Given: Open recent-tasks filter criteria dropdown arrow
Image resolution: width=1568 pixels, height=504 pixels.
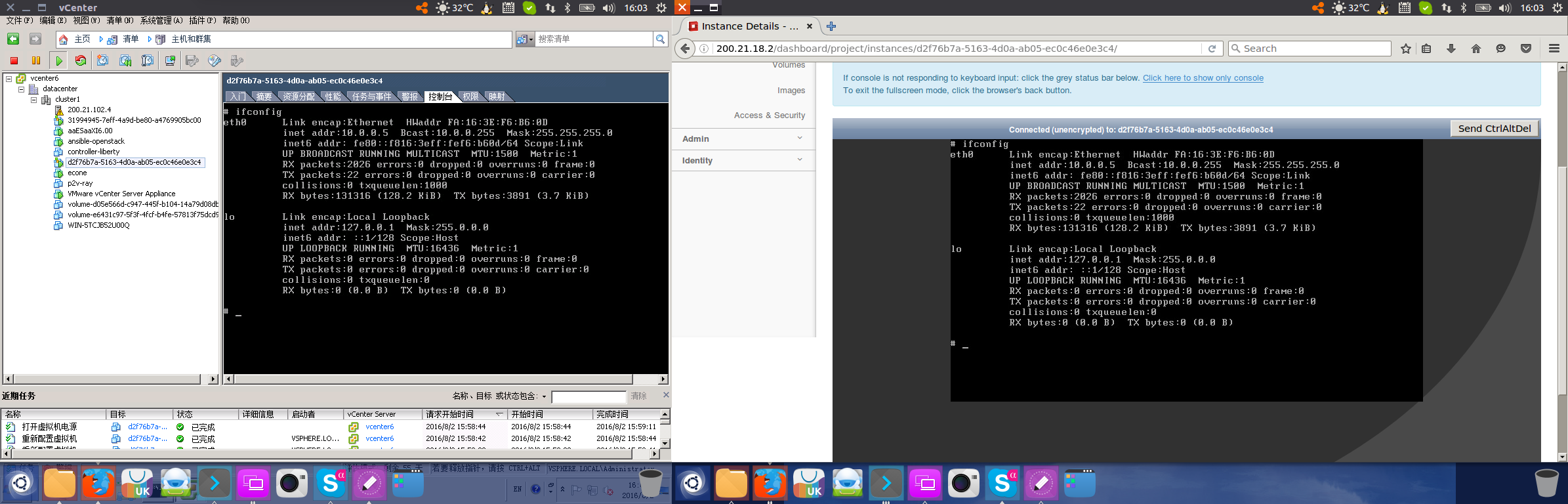Looking at the screenshot, I should (544, 397).
